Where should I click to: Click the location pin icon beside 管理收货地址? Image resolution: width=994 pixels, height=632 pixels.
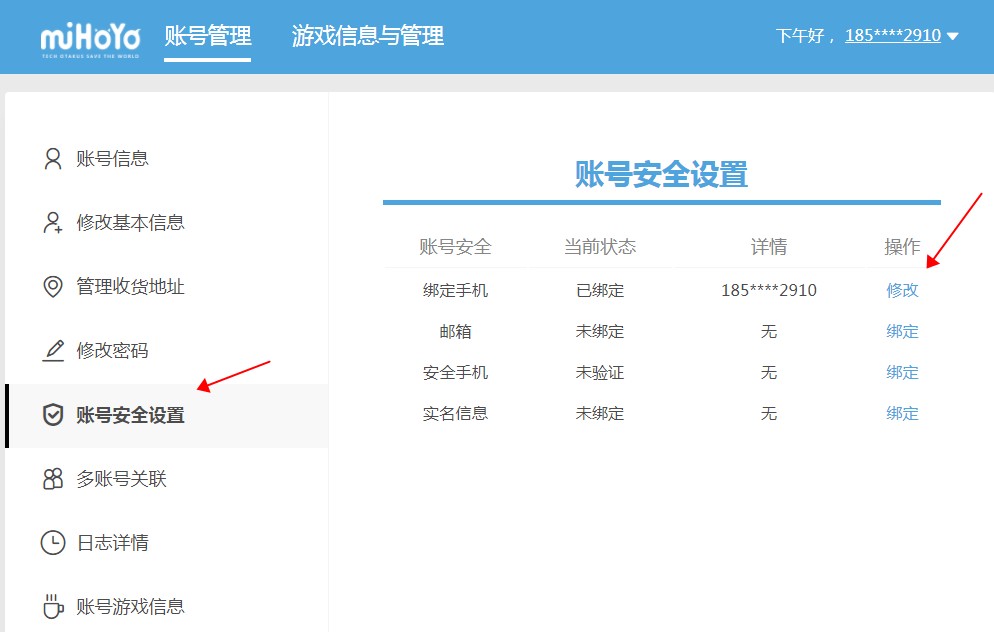tap(52, 286)
